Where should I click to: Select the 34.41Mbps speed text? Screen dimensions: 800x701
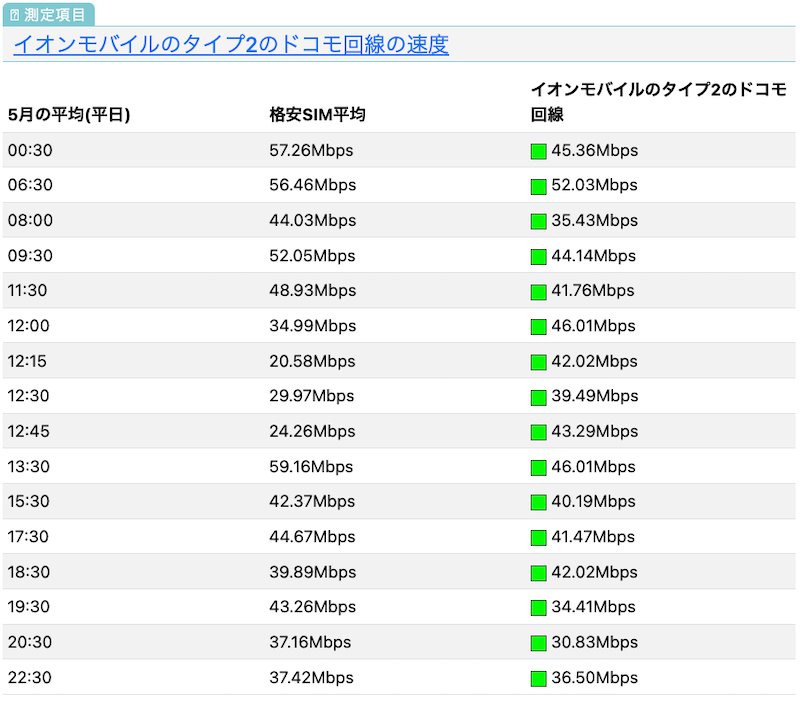[594, 607]
